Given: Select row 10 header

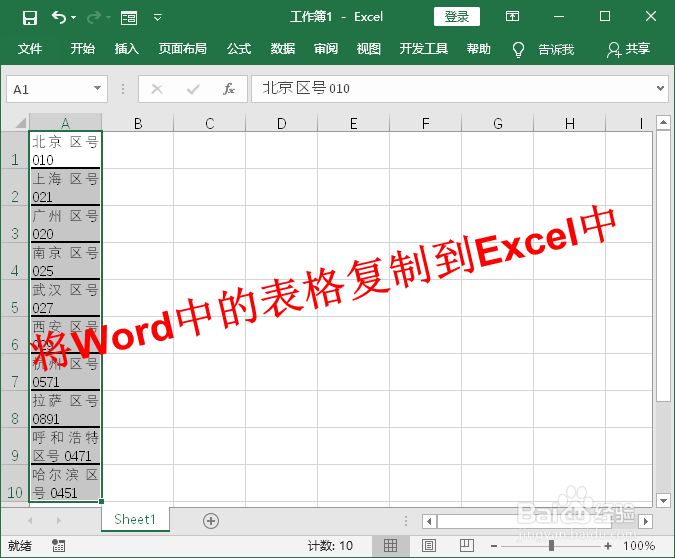Looking at the screenshot, I should coord(15,483).
